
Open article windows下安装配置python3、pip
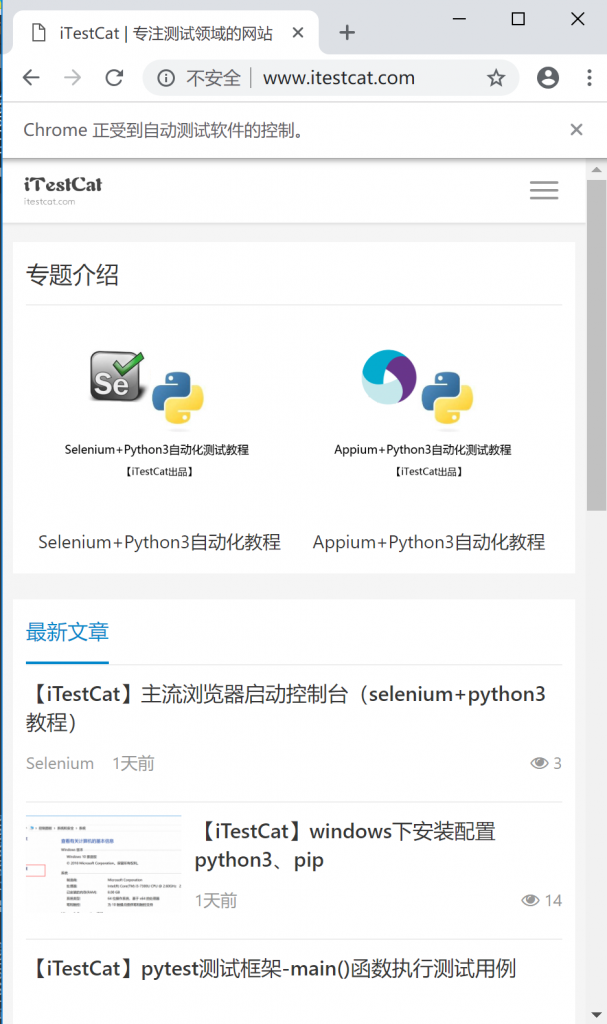pos(345,846)
